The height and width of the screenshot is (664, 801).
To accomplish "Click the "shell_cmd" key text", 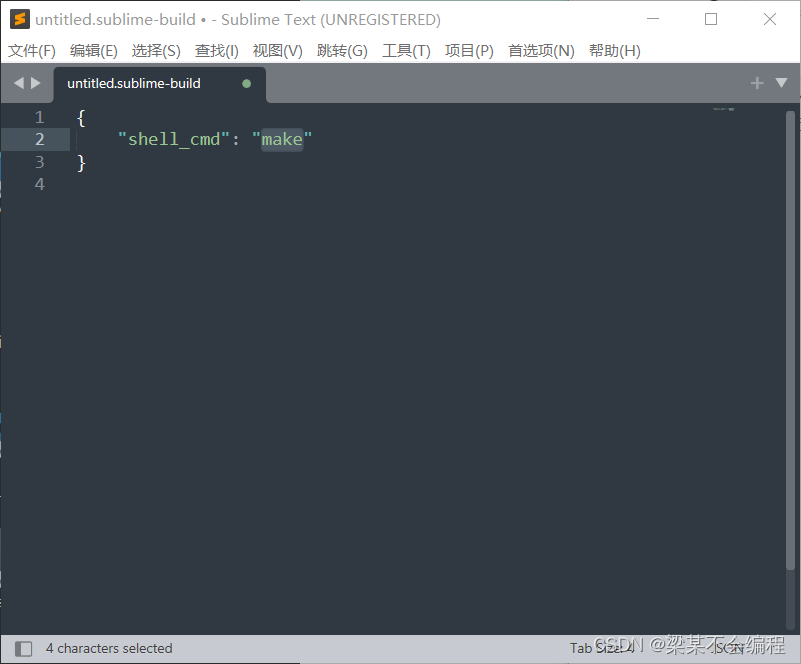I will (174, 139).
